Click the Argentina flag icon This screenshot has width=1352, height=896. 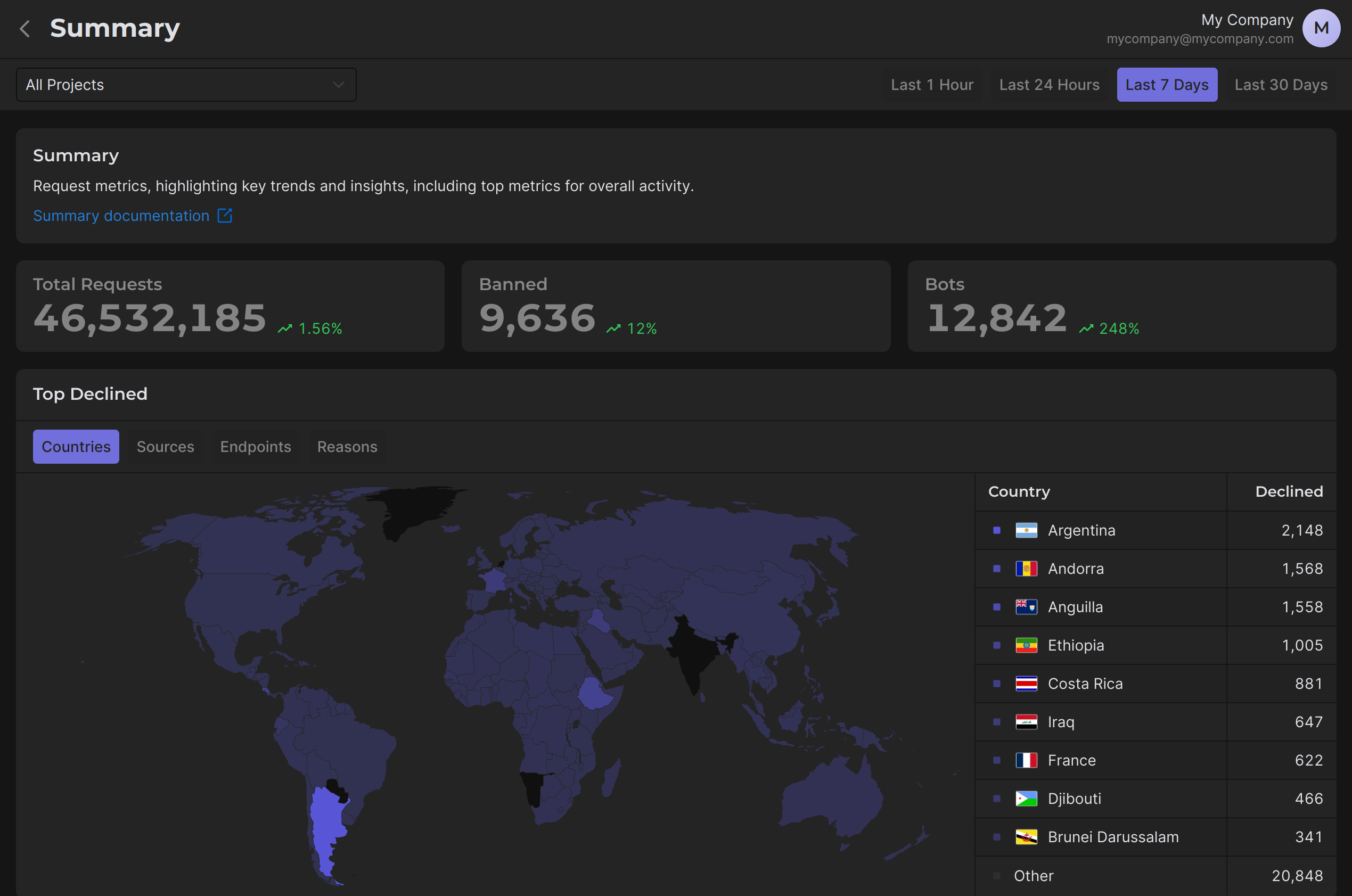[1026, 530]
